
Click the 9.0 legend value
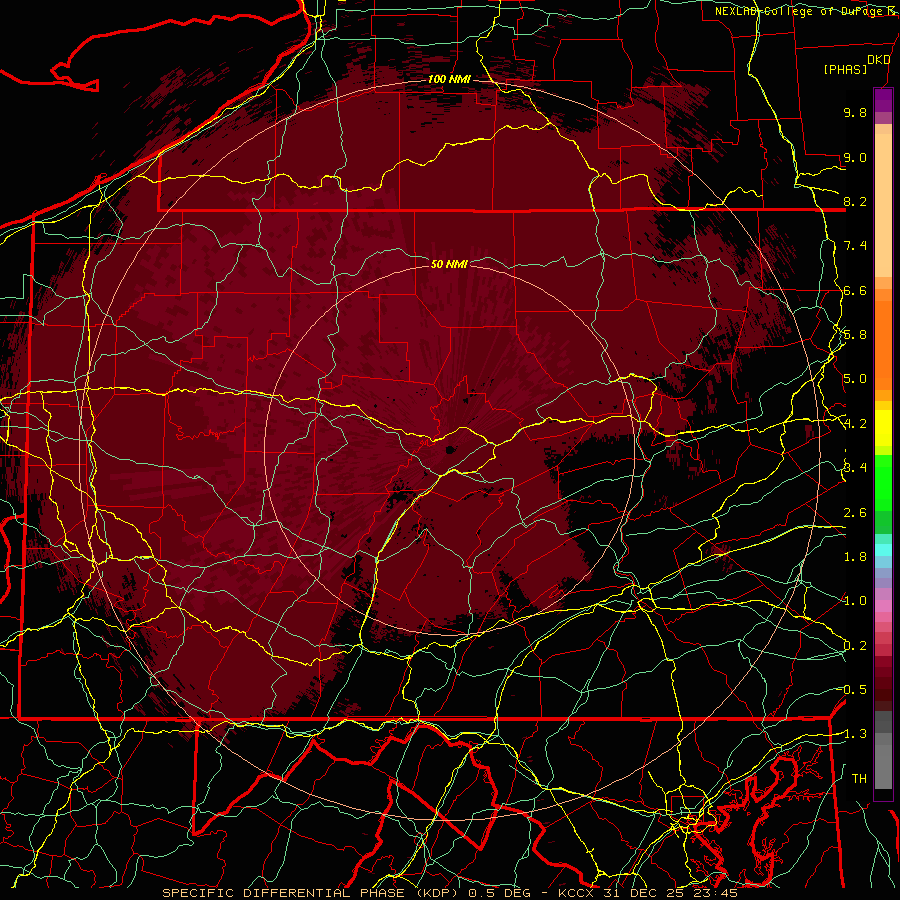[855, 157]
